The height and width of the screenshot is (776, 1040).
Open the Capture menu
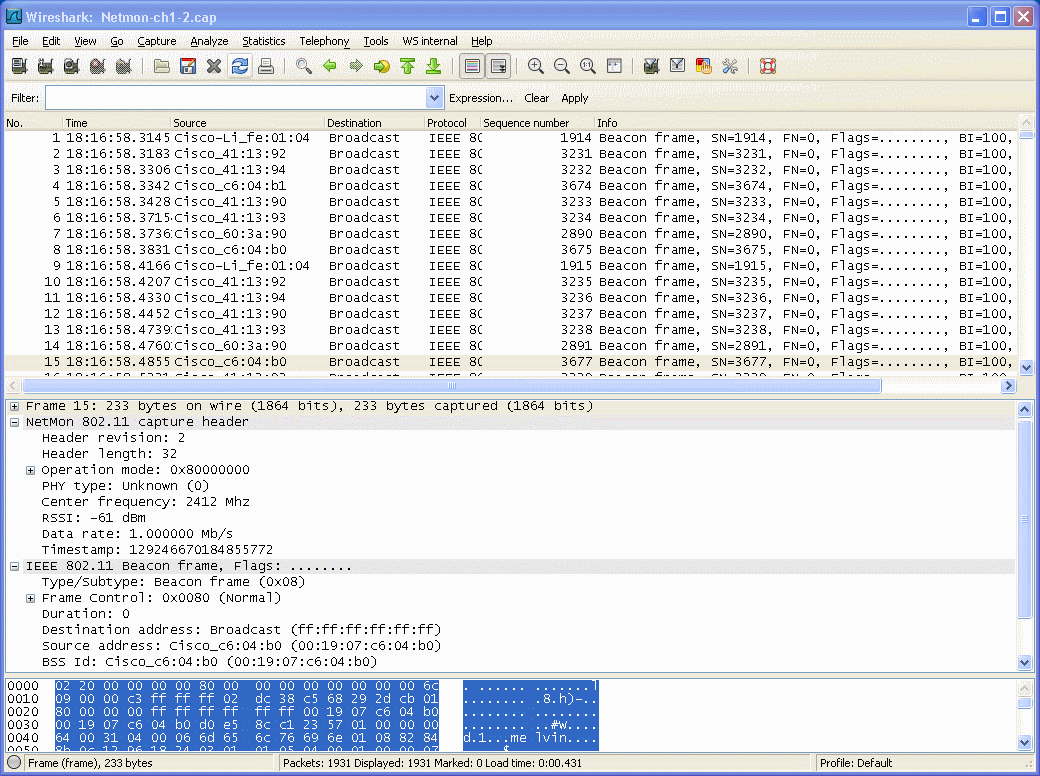click(x=157, y=41)
